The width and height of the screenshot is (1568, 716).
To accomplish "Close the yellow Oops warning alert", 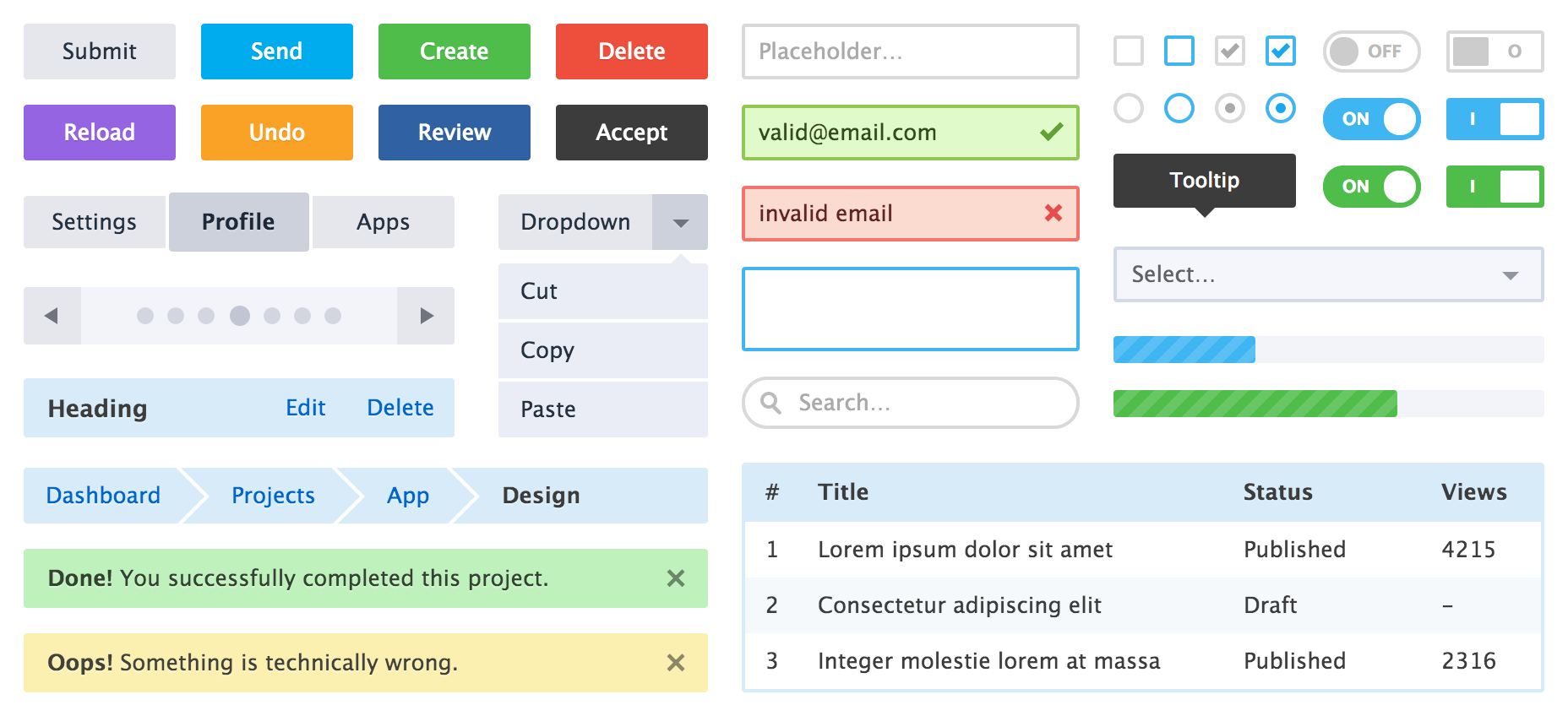I will click(675, 663).
